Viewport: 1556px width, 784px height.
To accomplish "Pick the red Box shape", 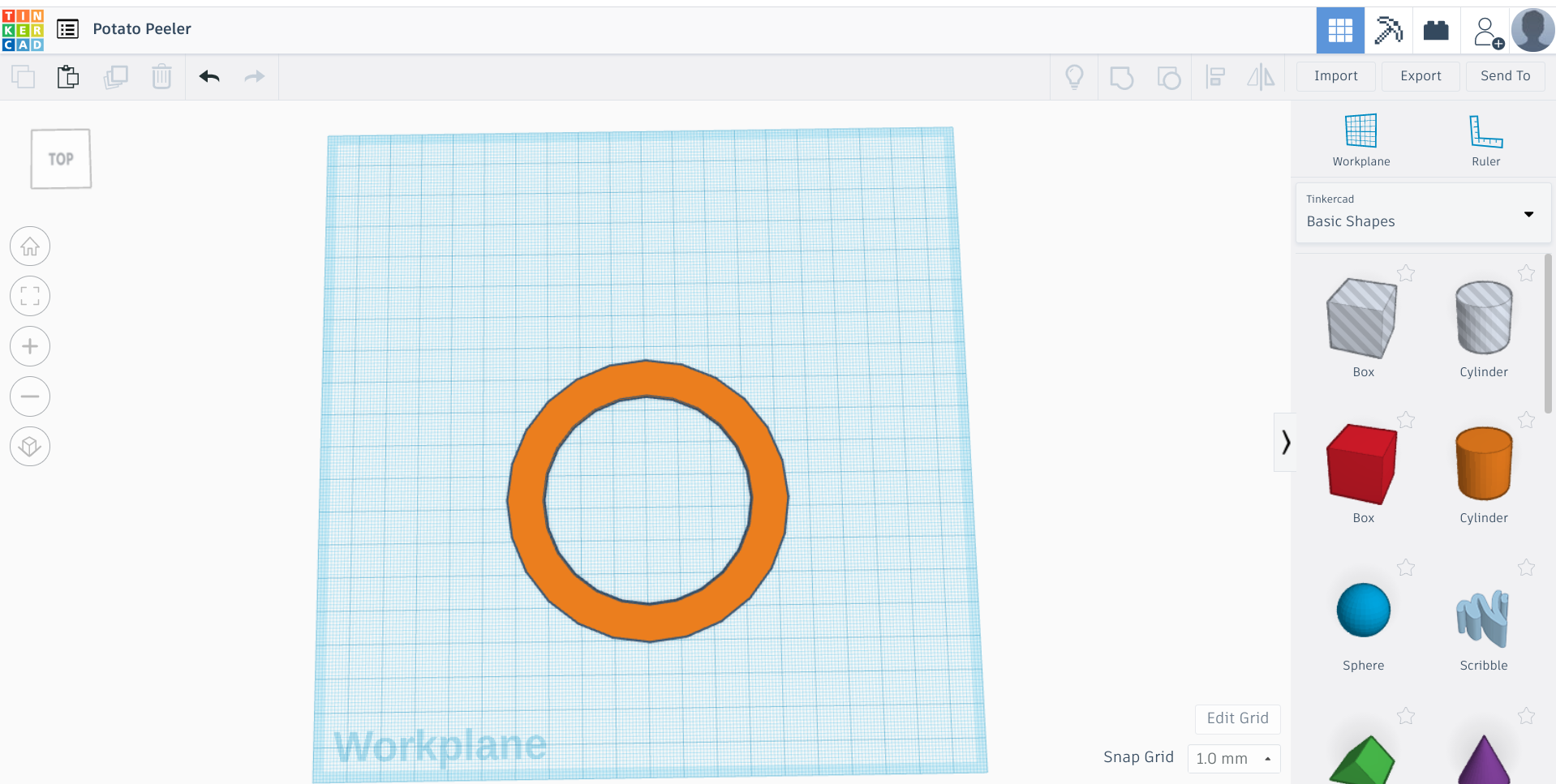I will point(1362,465).
